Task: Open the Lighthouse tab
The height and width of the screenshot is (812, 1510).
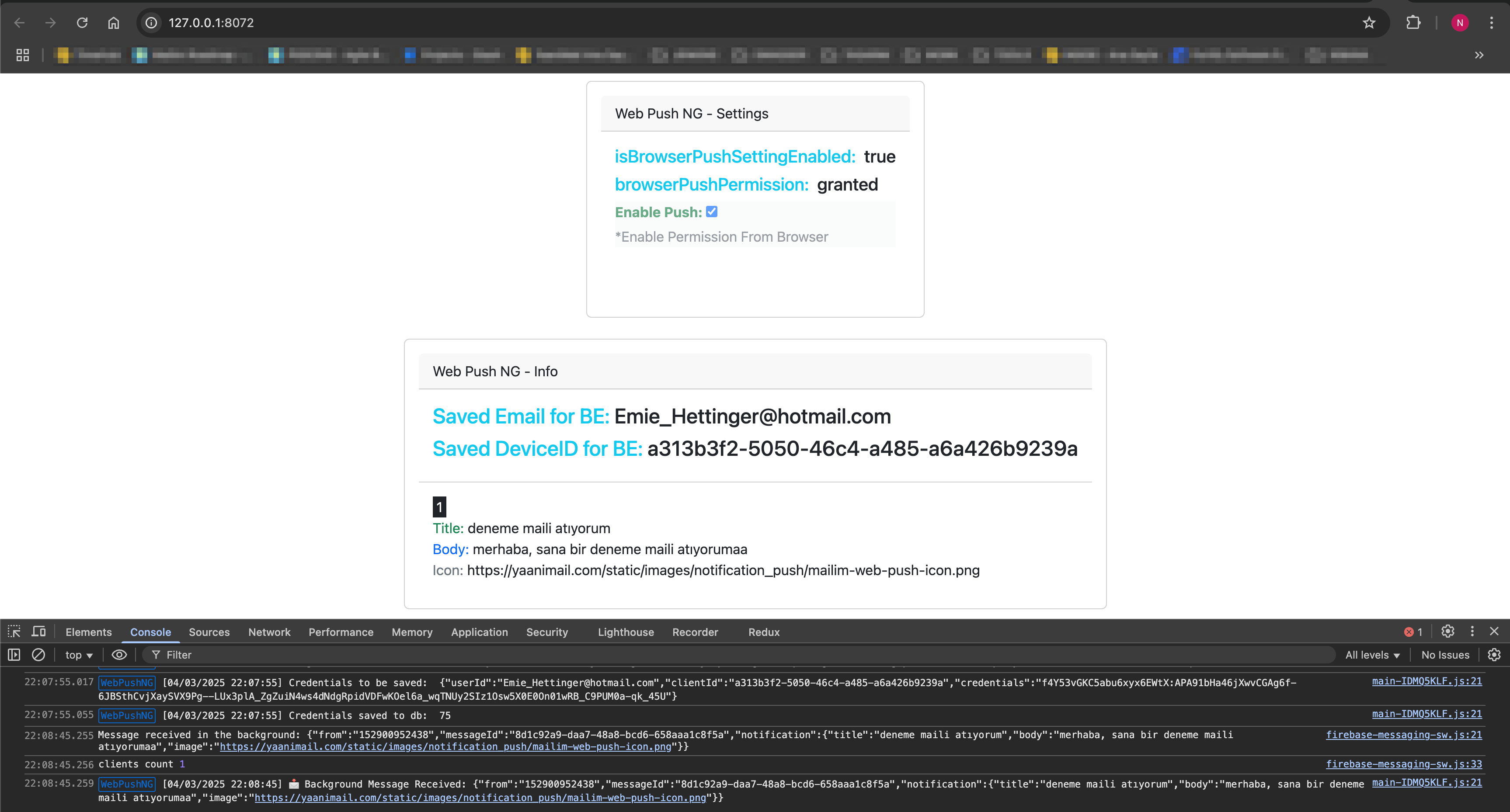Action: [626, 632]
